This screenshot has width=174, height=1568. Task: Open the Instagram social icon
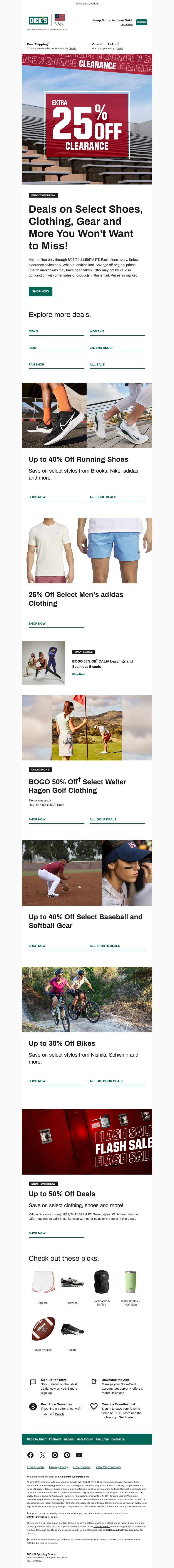[x=55, y=1455]
